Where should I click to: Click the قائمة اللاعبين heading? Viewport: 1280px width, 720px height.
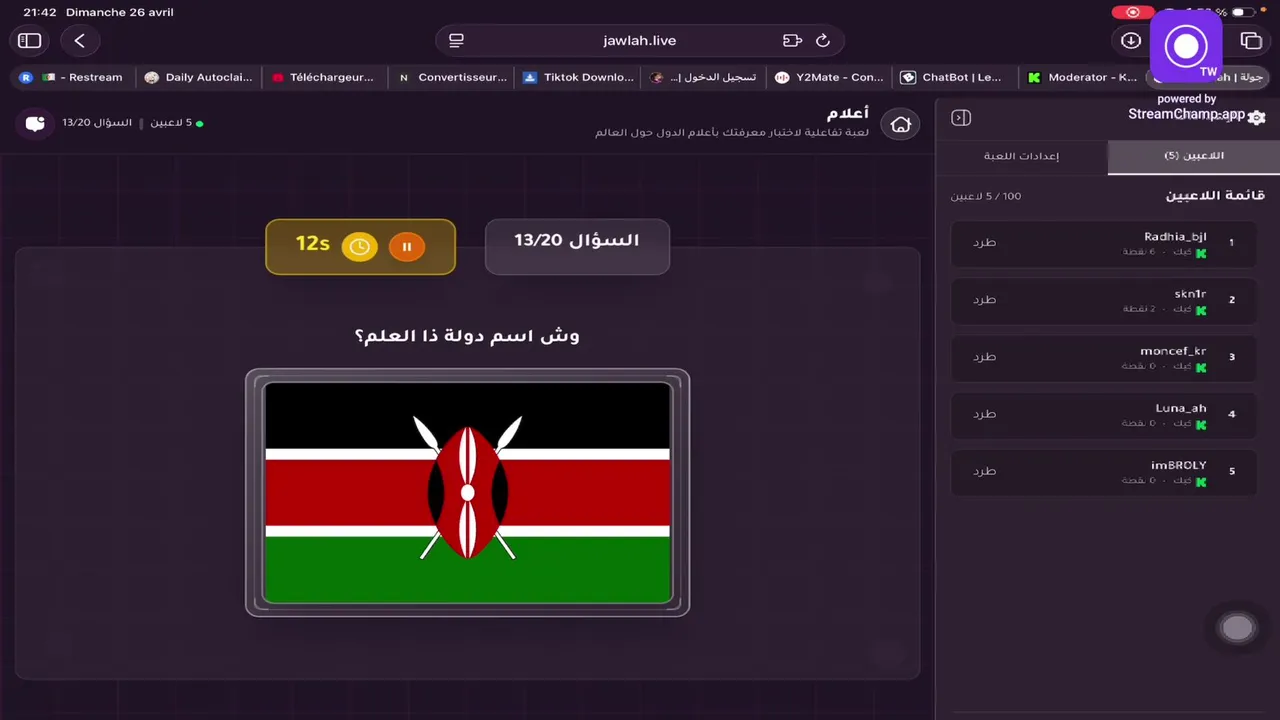[x=1215, y=196]
